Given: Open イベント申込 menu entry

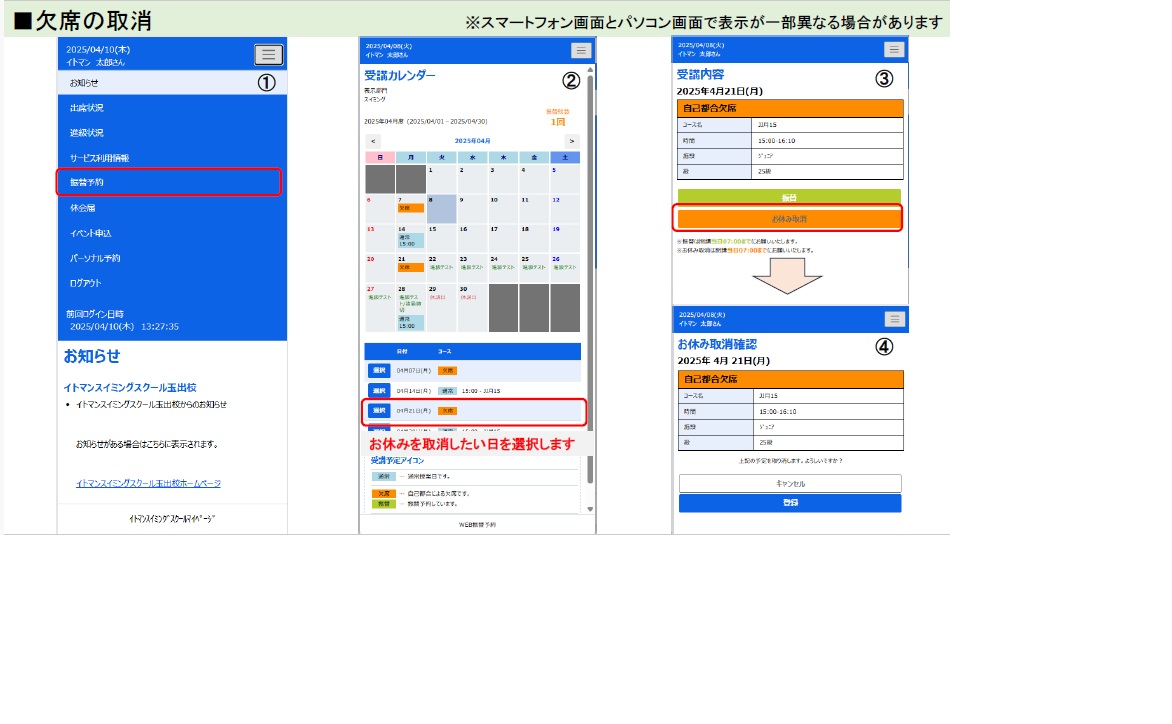Looking at the screenshot, I should pos(91,233).
